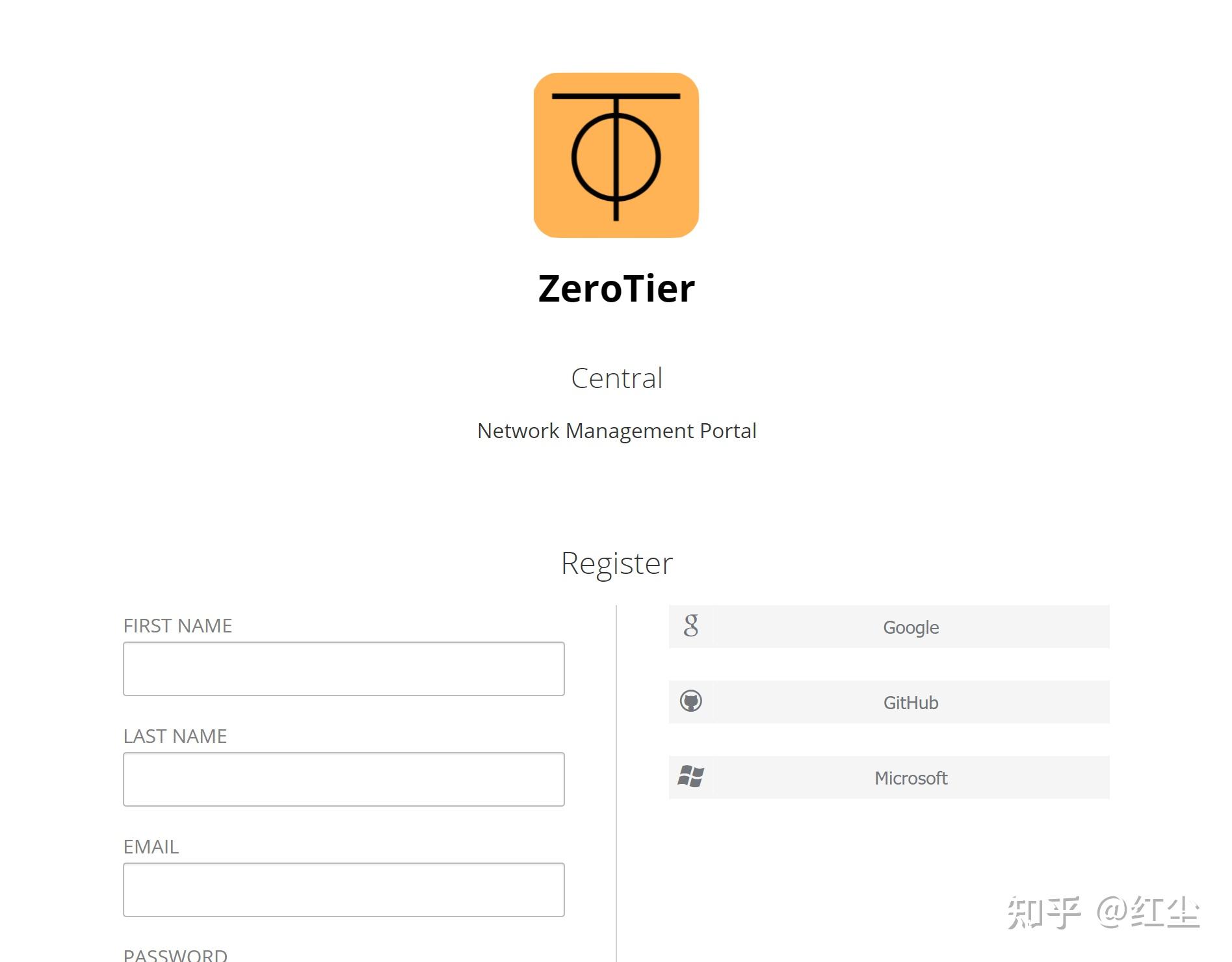Click the EMAIL label
Viewport: 1232px width, 962px height.
(x=151, y=847)
